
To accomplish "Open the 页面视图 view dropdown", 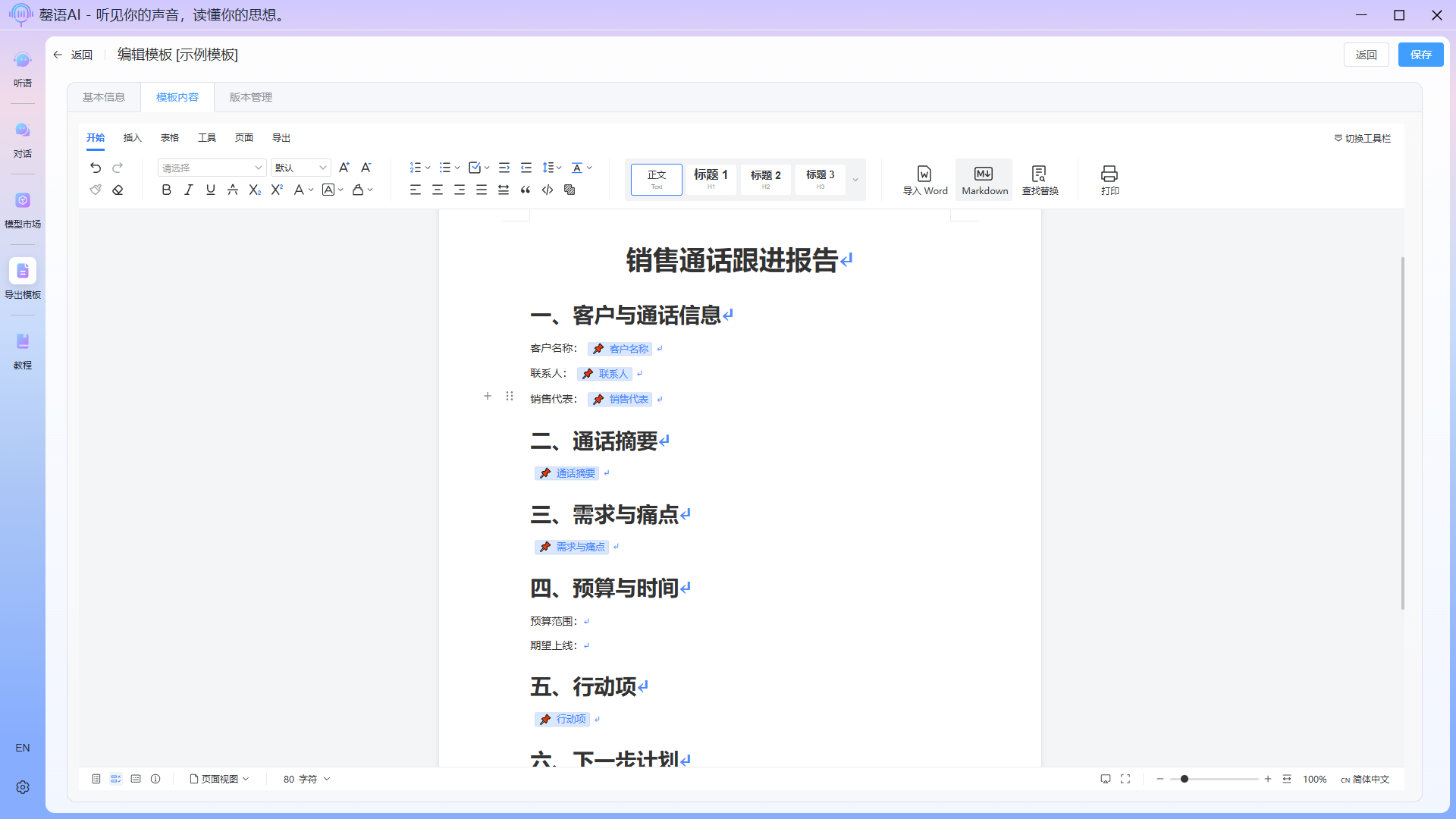I will click(219, 779).
